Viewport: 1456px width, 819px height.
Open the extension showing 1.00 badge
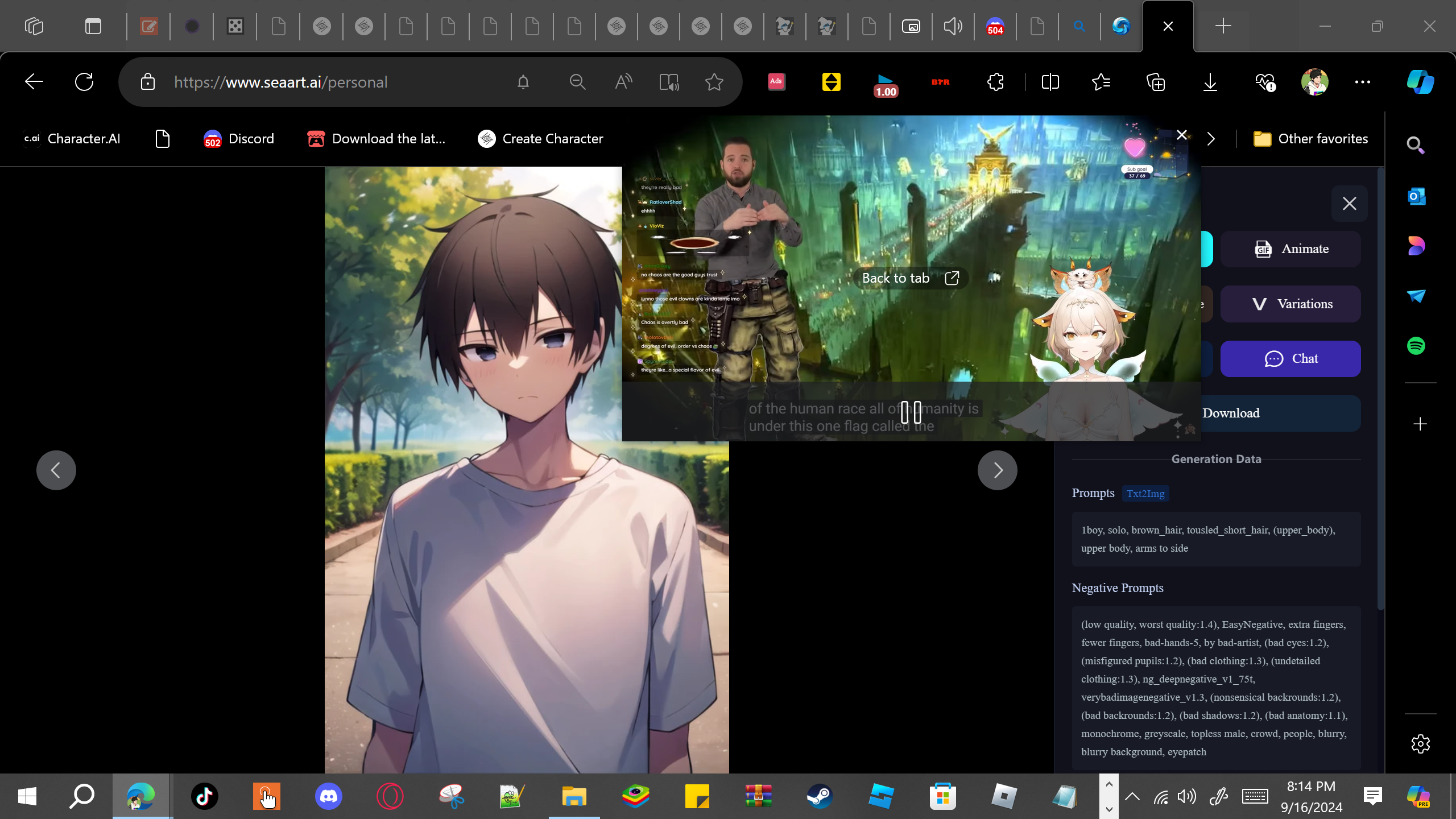886,85
